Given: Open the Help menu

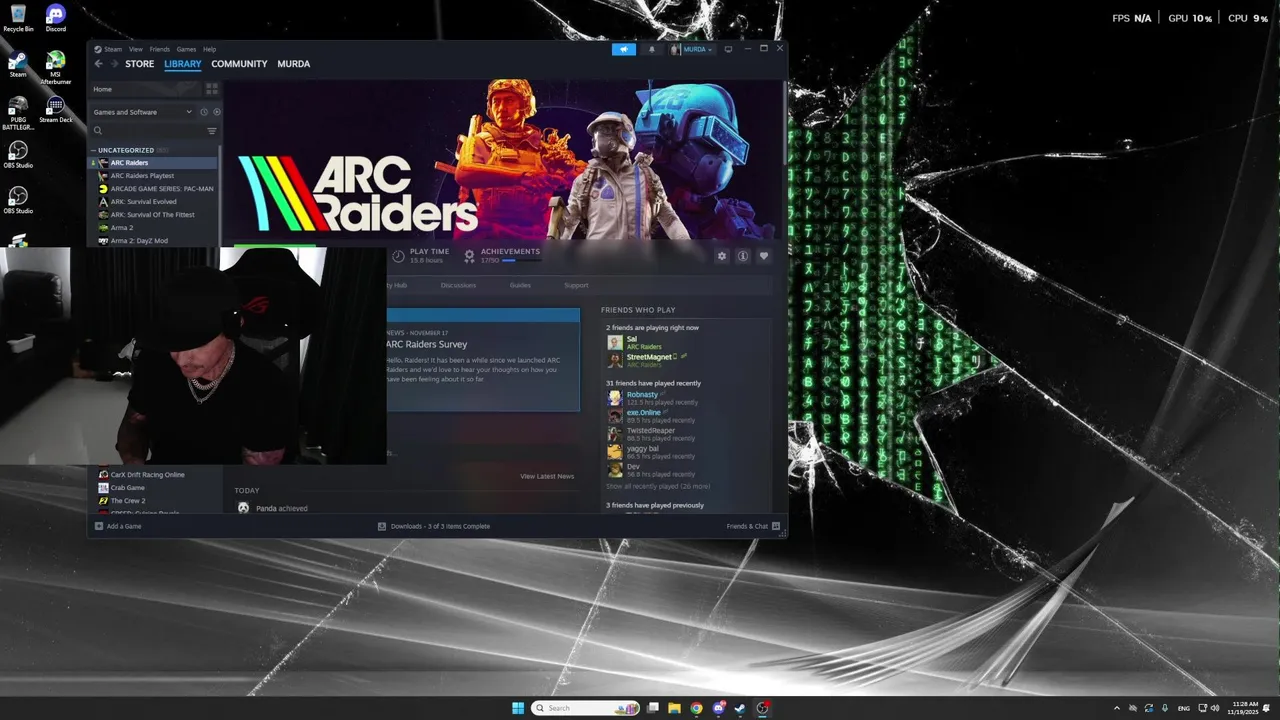Looking at the screenshot, I should pos(209,49).
